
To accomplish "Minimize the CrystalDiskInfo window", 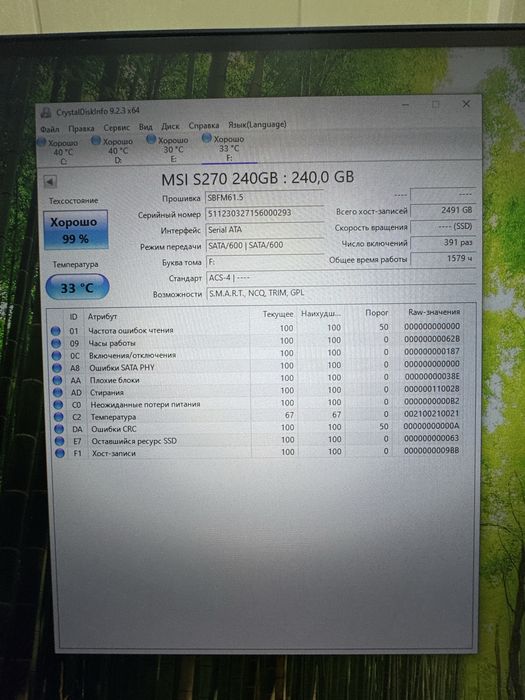I will tap(405, 105).
